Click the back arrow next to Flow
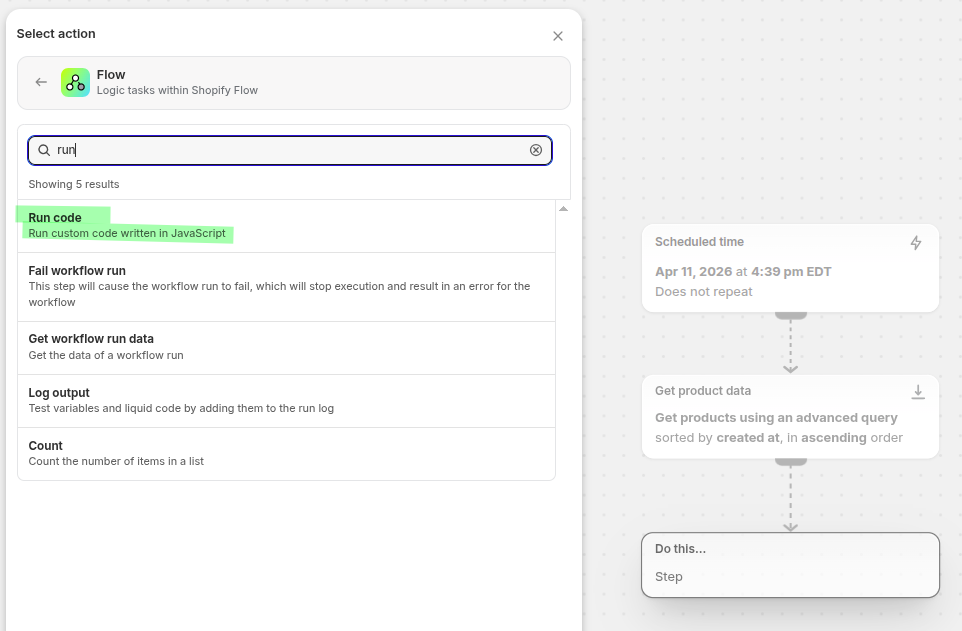The height and width of the screenshot is (631, 962). [x=41, y=82]
